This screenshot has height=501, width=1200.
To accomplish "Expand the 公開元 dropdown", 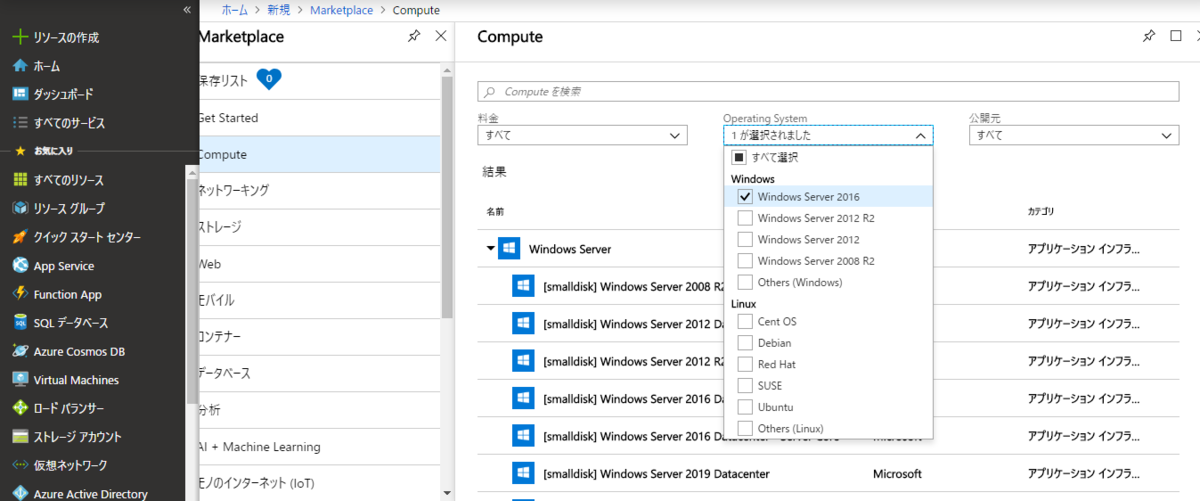I will [x=1073, y=135].
